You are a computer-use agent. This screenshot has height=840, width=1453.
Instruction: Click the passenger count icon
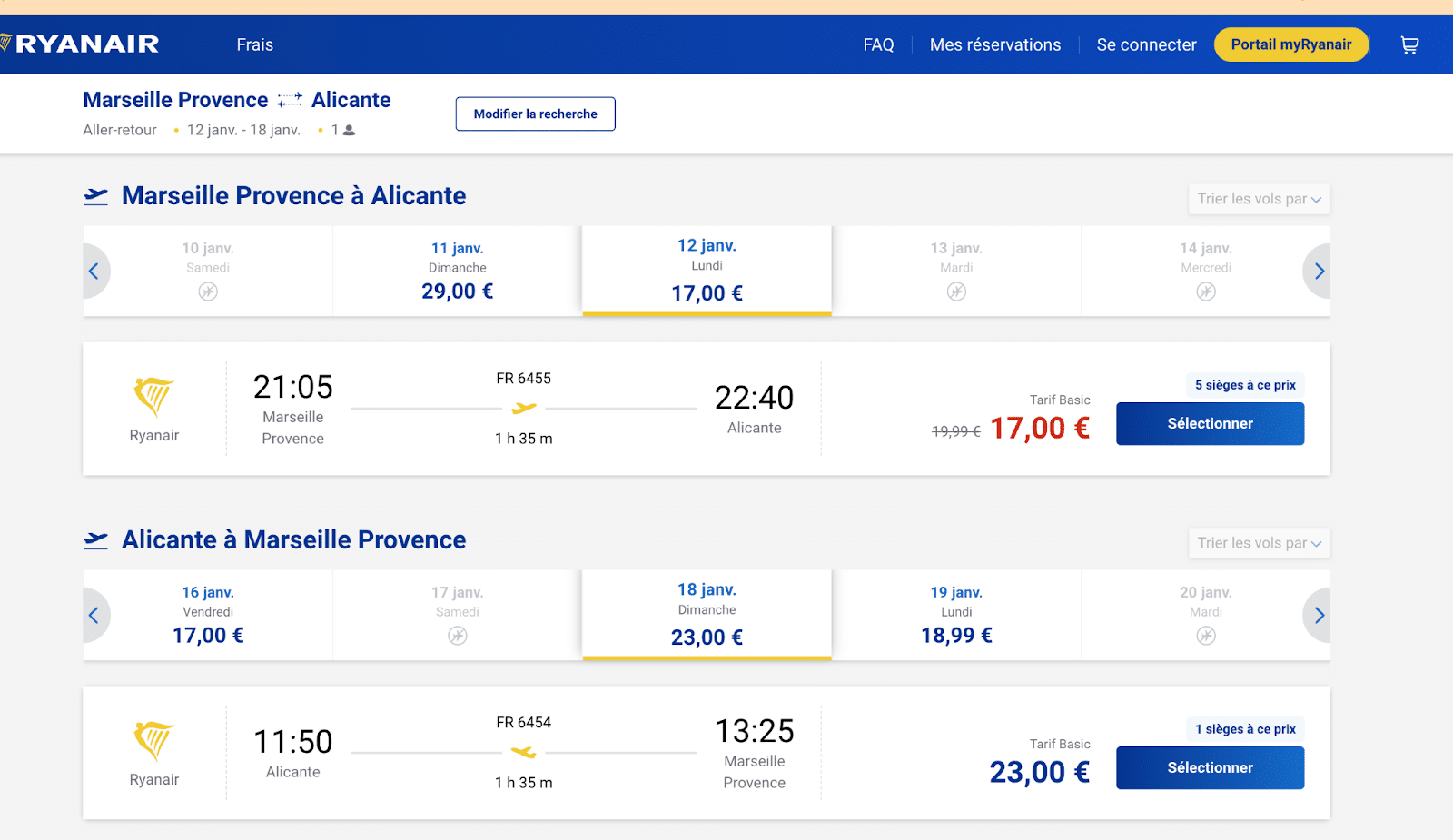click(x=349, y=131)
